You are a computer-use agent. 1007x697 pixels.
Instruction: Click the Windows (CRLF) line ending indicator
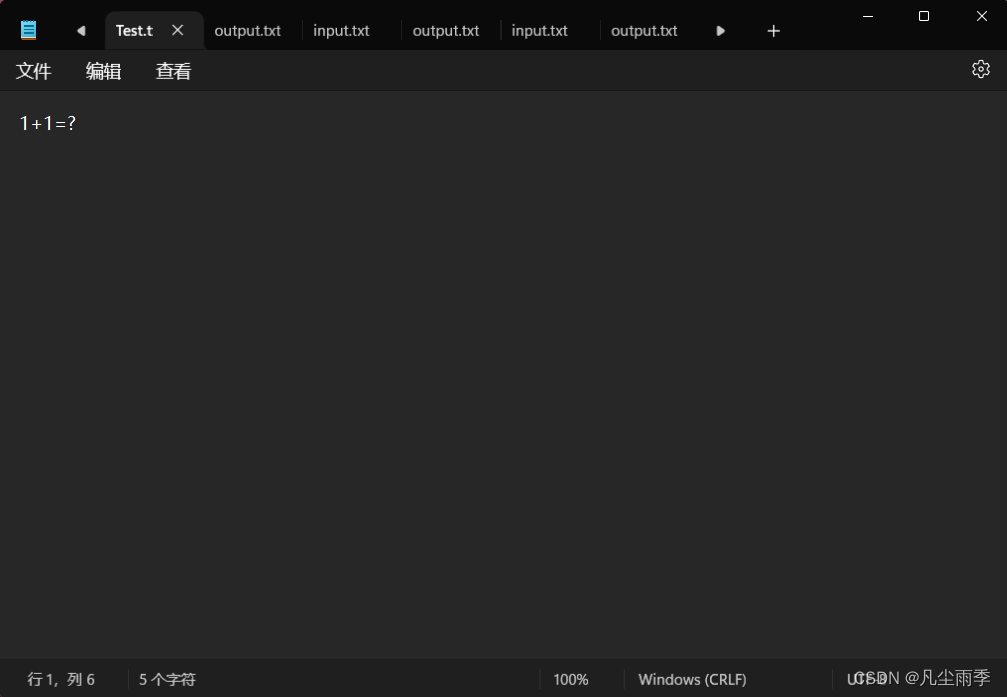coord(692,679)
